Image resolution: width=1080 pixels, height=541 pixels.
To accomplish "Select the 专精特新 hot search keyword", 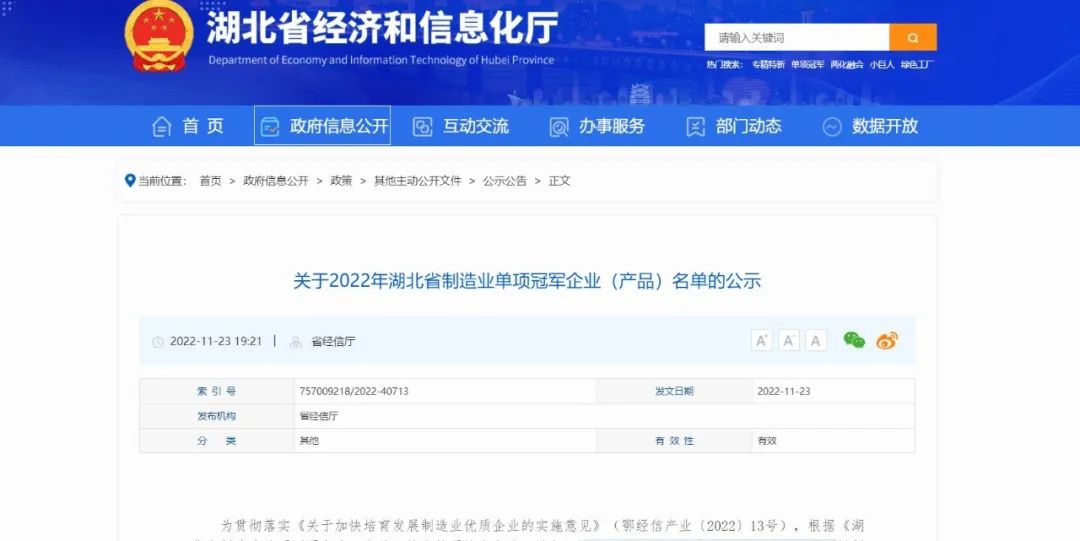I will click(768, 65).
